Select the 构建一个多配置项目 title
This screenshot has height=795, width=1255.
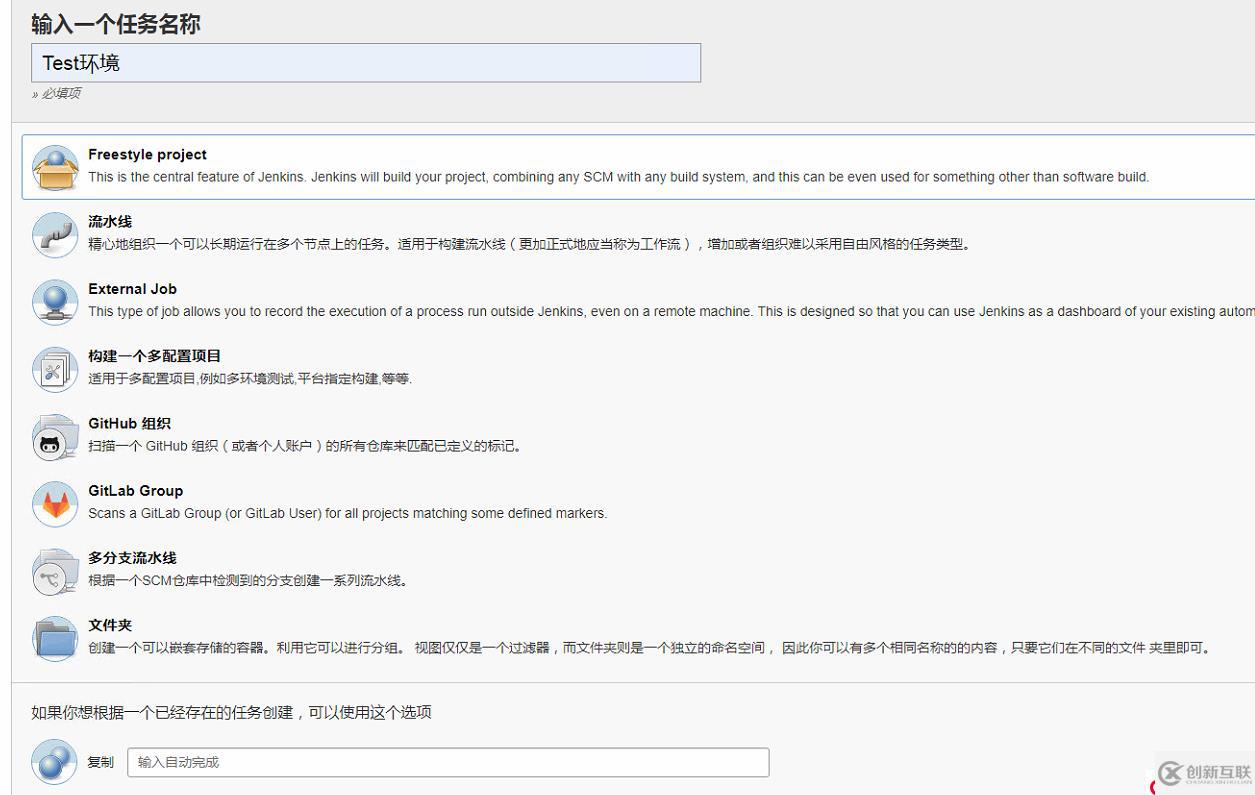[x=154, y=356]
